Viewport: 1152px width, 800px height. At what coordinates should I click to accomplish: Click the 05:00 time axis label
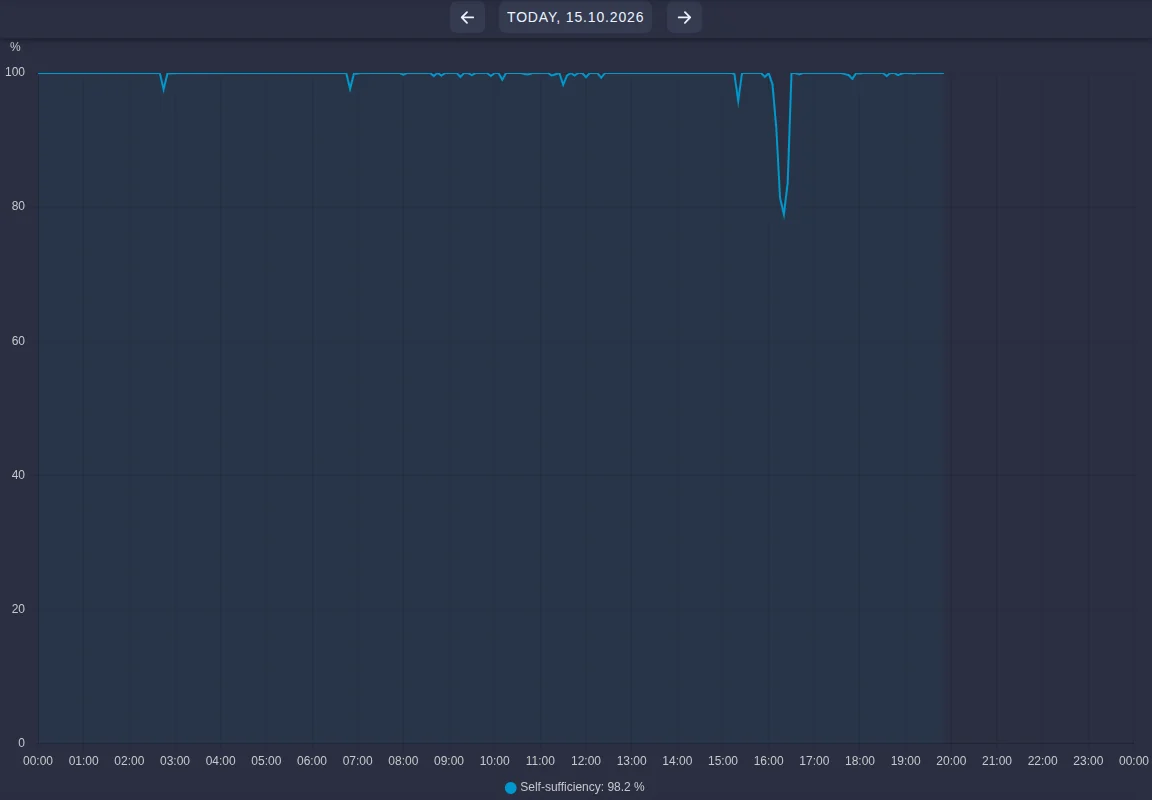click(x=266, y=761)
